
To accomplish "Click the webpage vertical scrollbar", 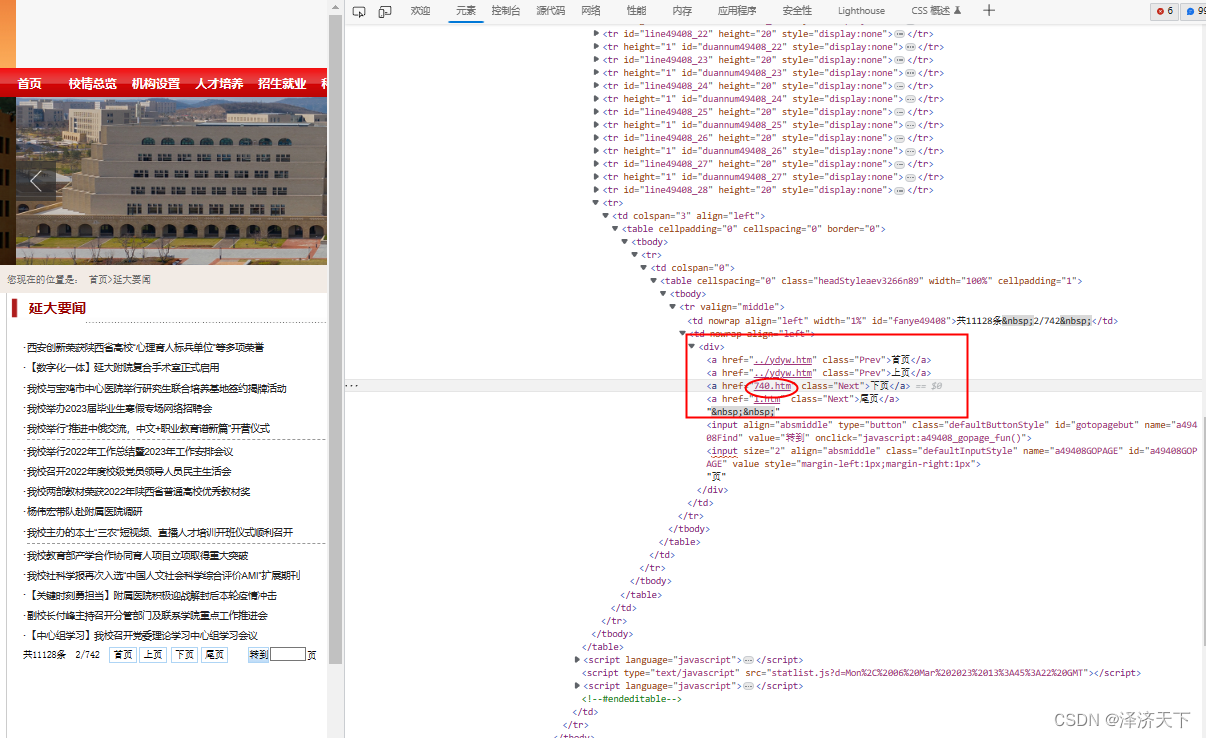I will coord(336,340).
